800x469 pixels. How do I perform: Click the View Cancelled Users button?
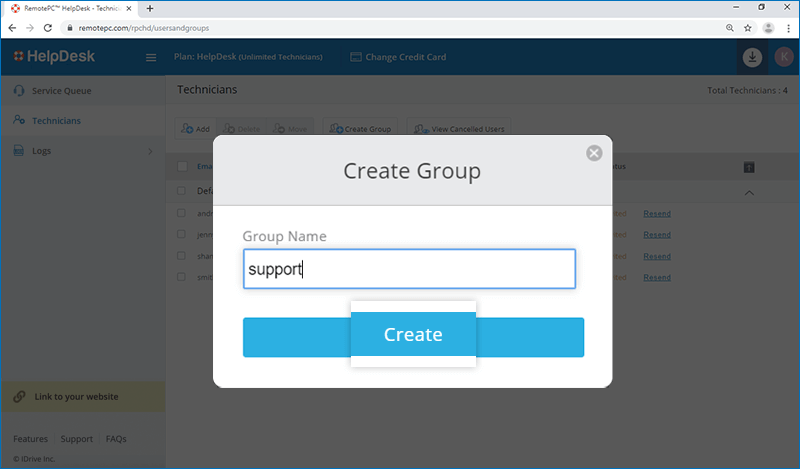click(460, 129)
